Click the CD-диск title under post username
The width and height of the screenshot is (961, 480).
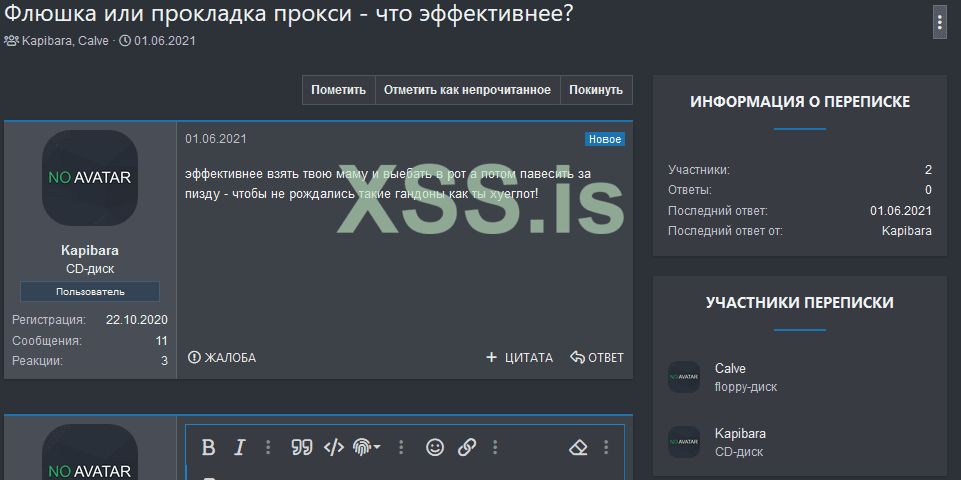(x=90, y=269)
